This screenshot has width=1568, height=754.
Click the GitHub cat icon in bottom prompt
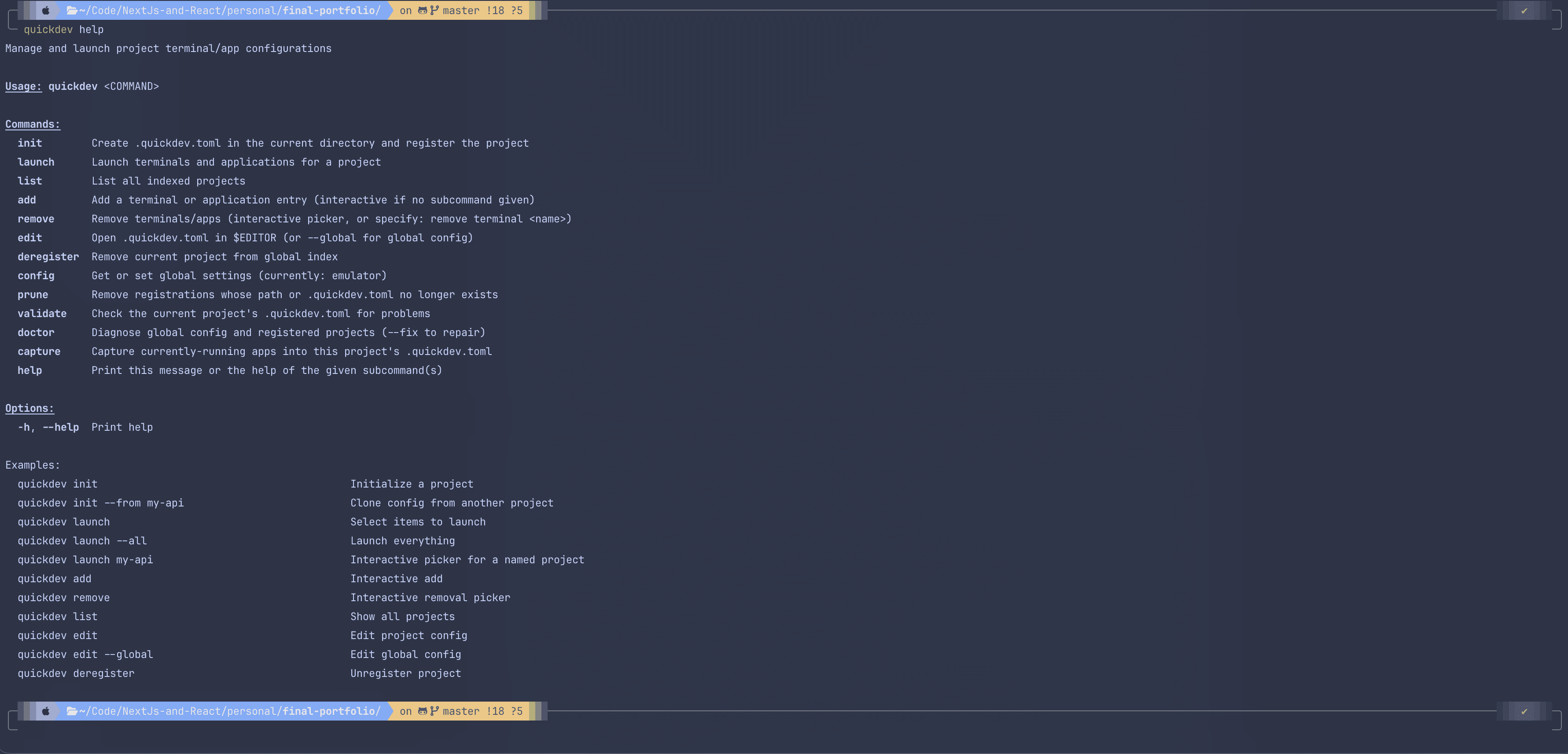(423, 711)
